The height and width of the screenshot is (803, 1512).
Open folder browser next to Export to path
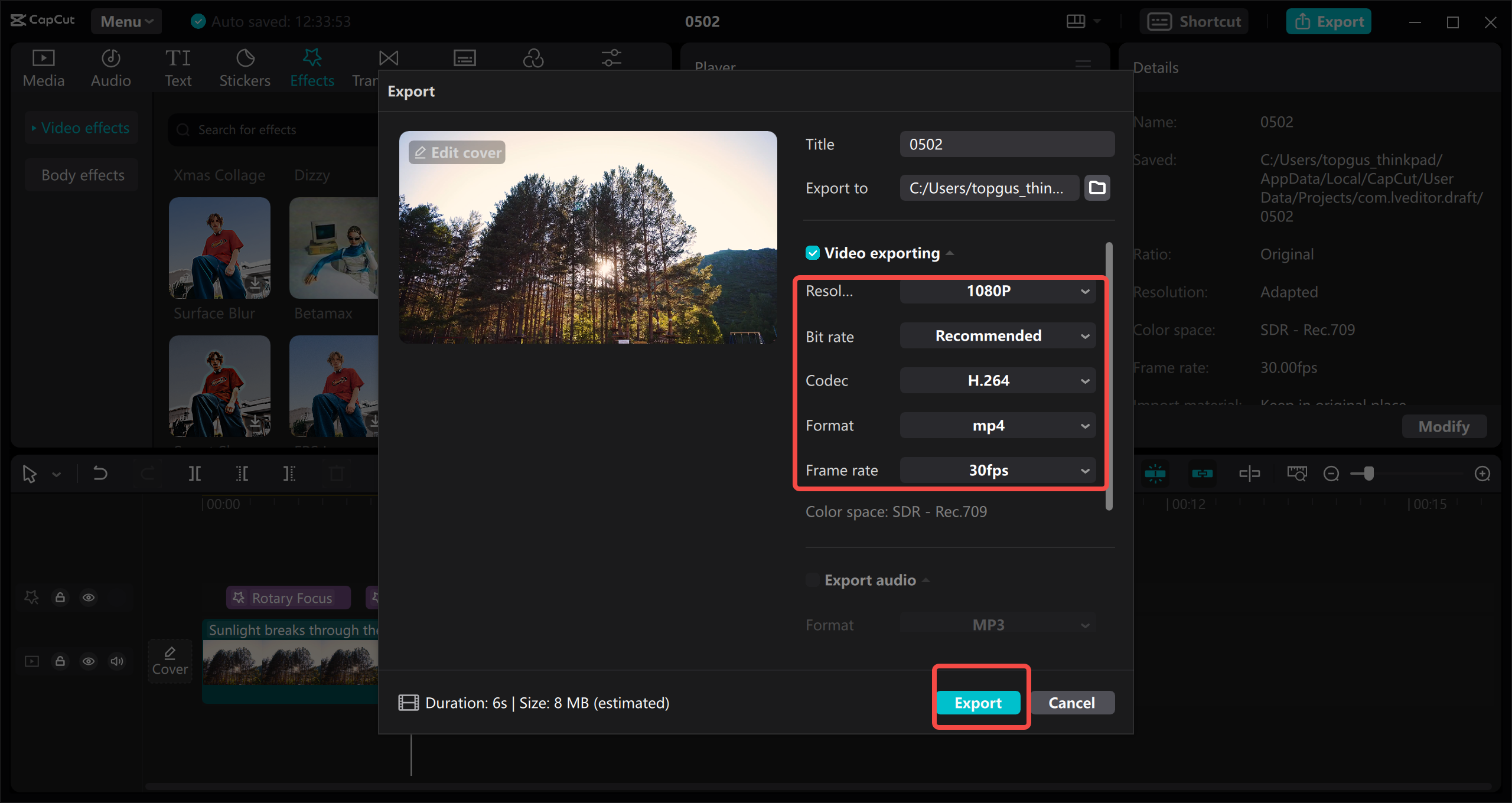pyautogui.click(x=1097, y=188)
